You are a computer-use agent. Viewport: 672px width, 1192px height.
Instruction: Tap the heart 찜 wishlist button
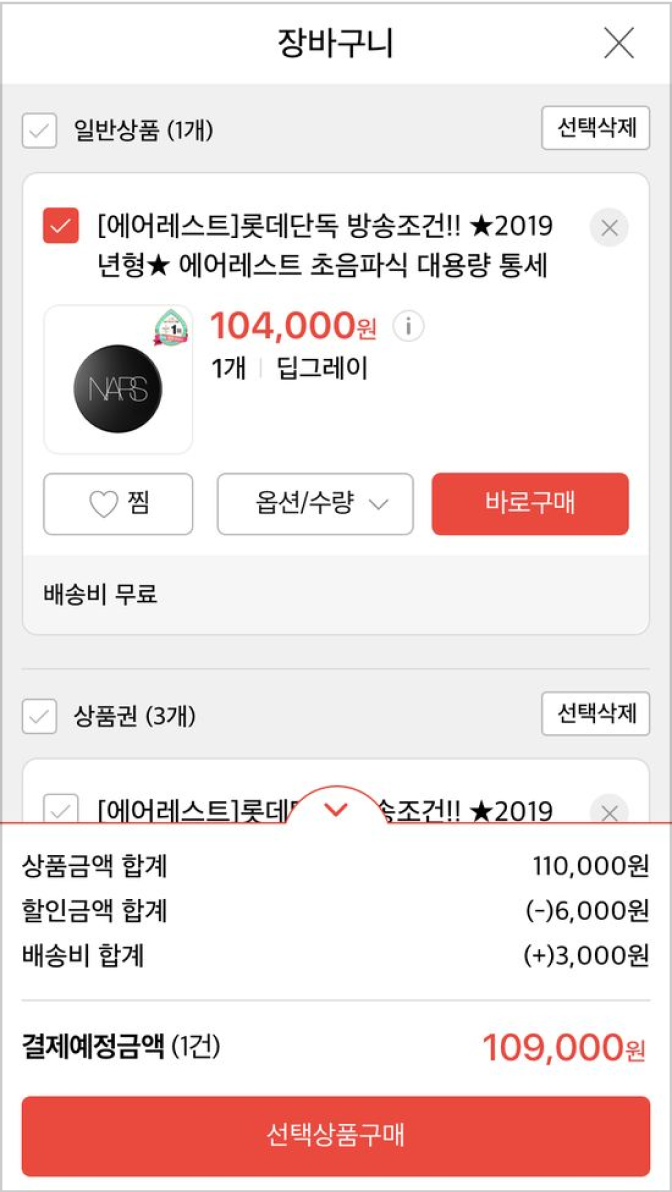[118, 504]
